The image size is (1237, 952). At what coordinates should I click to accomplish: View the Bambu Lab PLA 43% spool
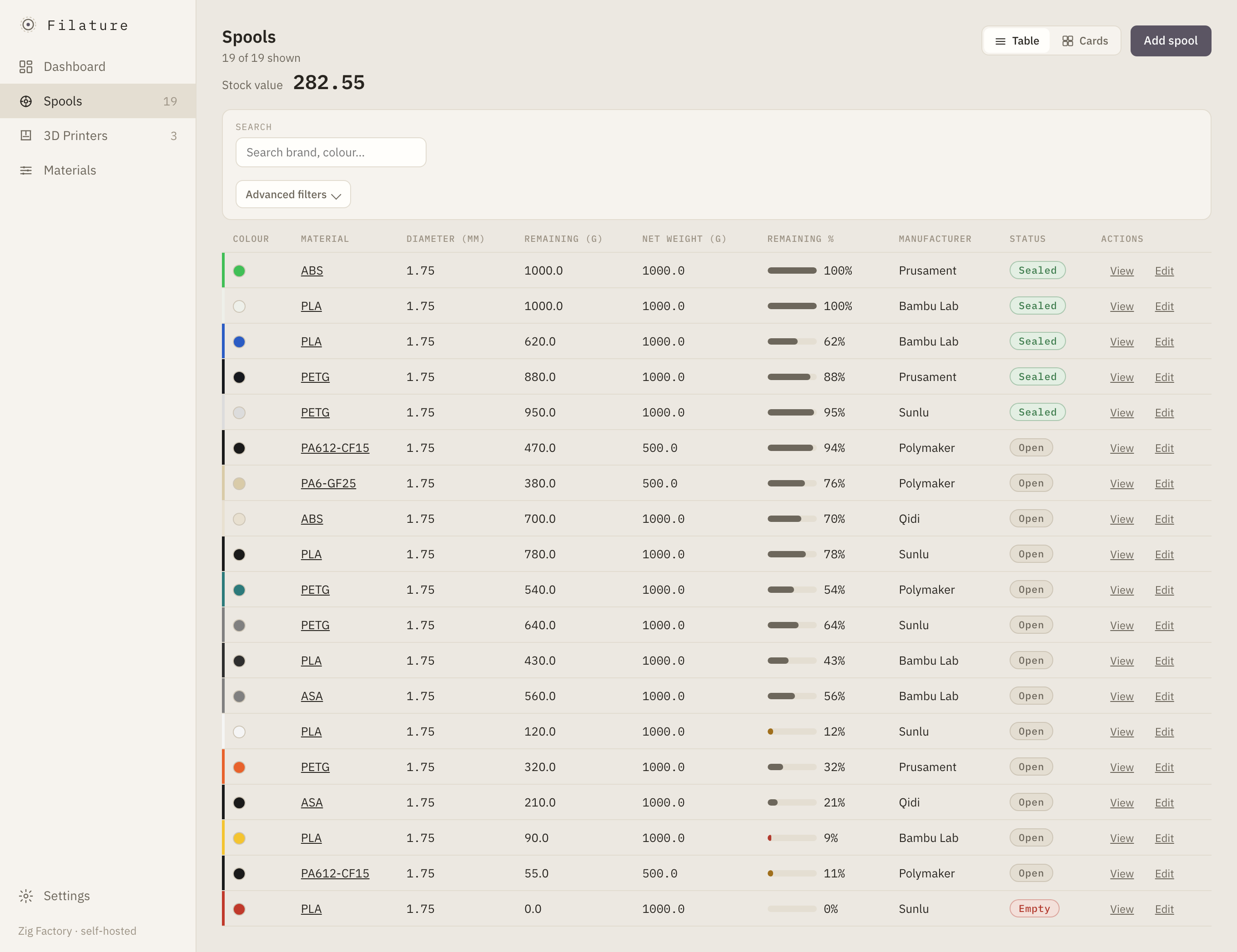pos(1121,661)
